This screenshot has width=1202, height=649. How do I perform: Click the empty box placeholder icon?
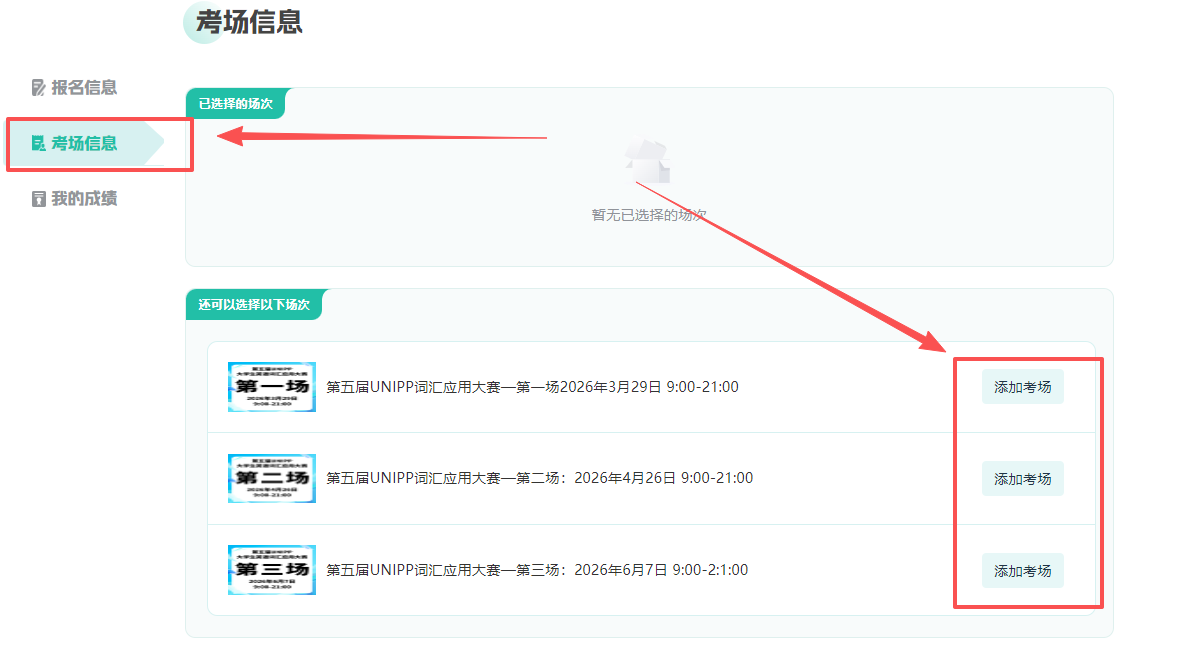point(648,162)
